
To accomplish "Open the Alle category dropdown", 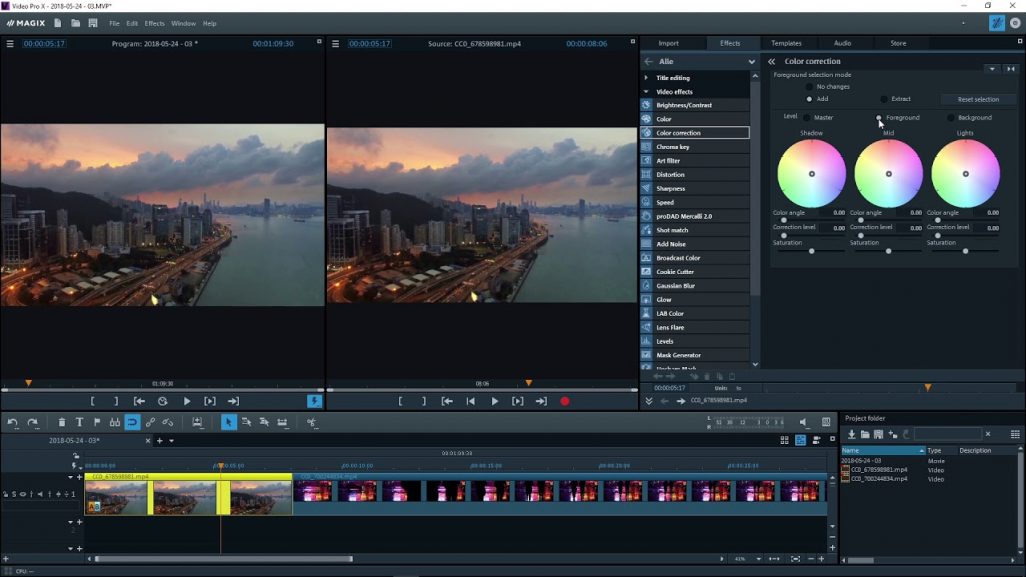I will [x=751, y=61].
